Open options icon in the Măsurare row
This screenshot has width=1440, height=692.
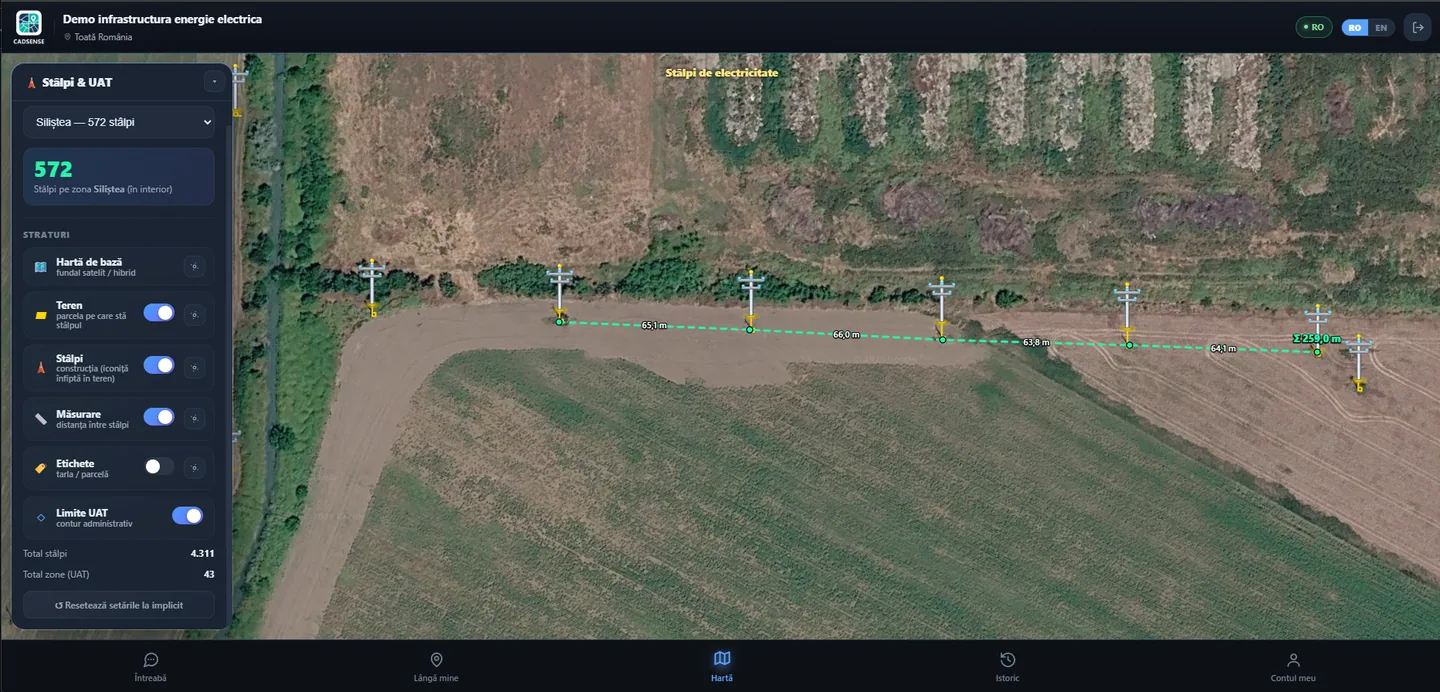(x=195, y=418)
